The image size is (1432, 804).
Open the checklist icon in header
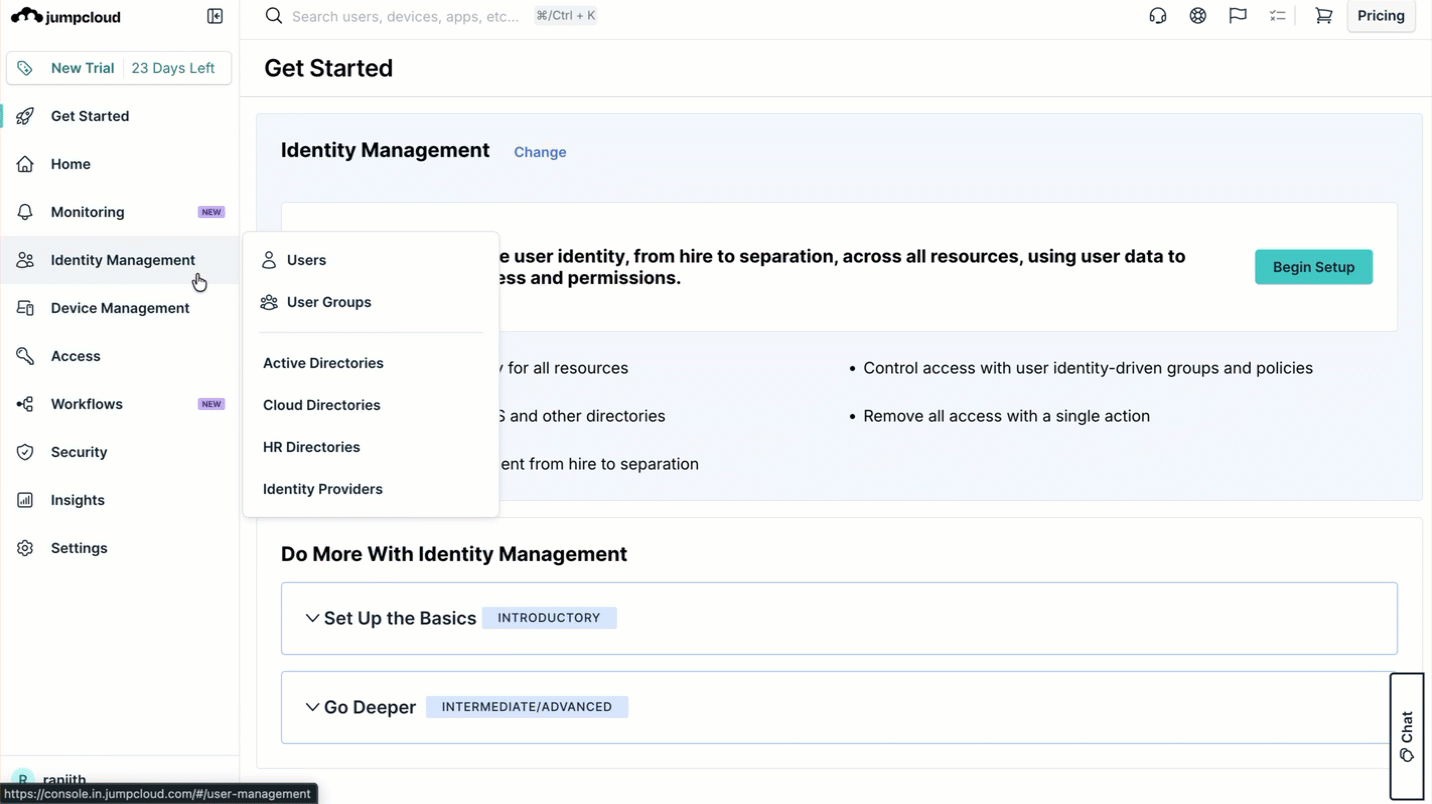pyautogui.click(x=1278, y=16)
